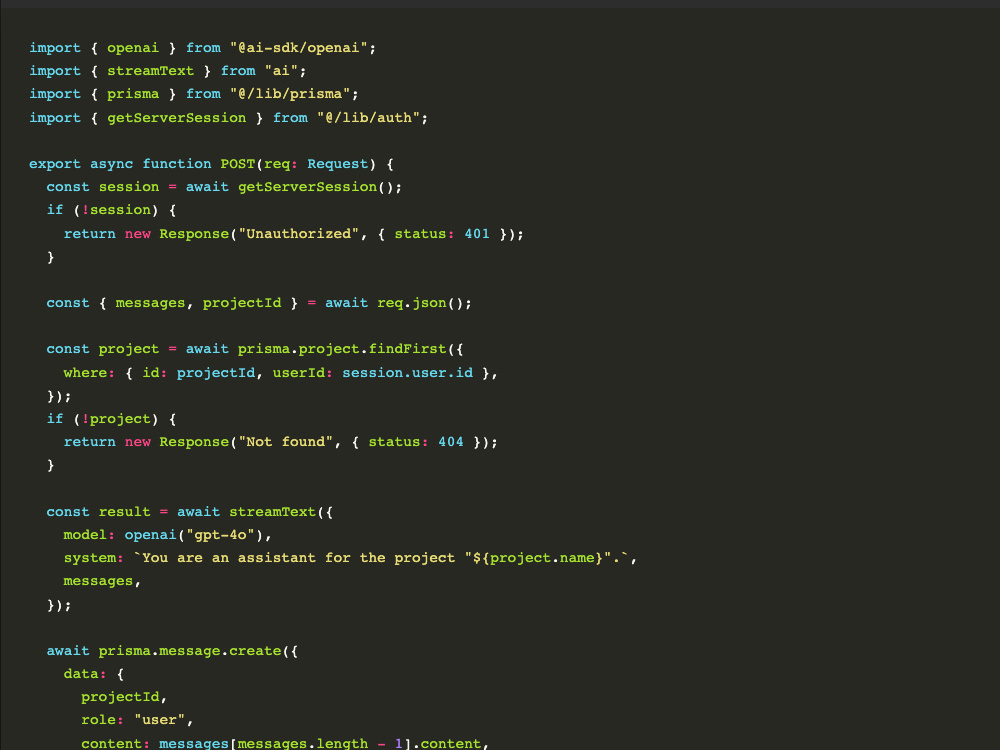The image size is (1000, 750).
Task: Click the streamText({ call
Action: pyautogui.click(x=281, y=511)
